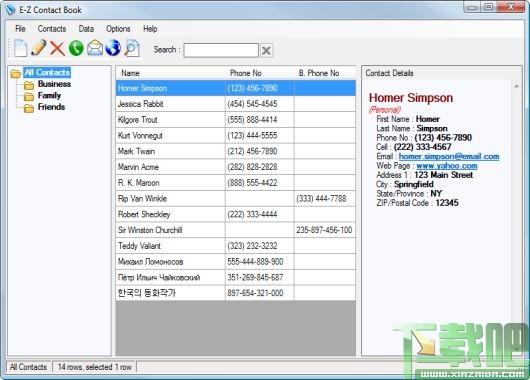Select the Jessica Rabbit row
530x380 pixels.
(236, 104)
